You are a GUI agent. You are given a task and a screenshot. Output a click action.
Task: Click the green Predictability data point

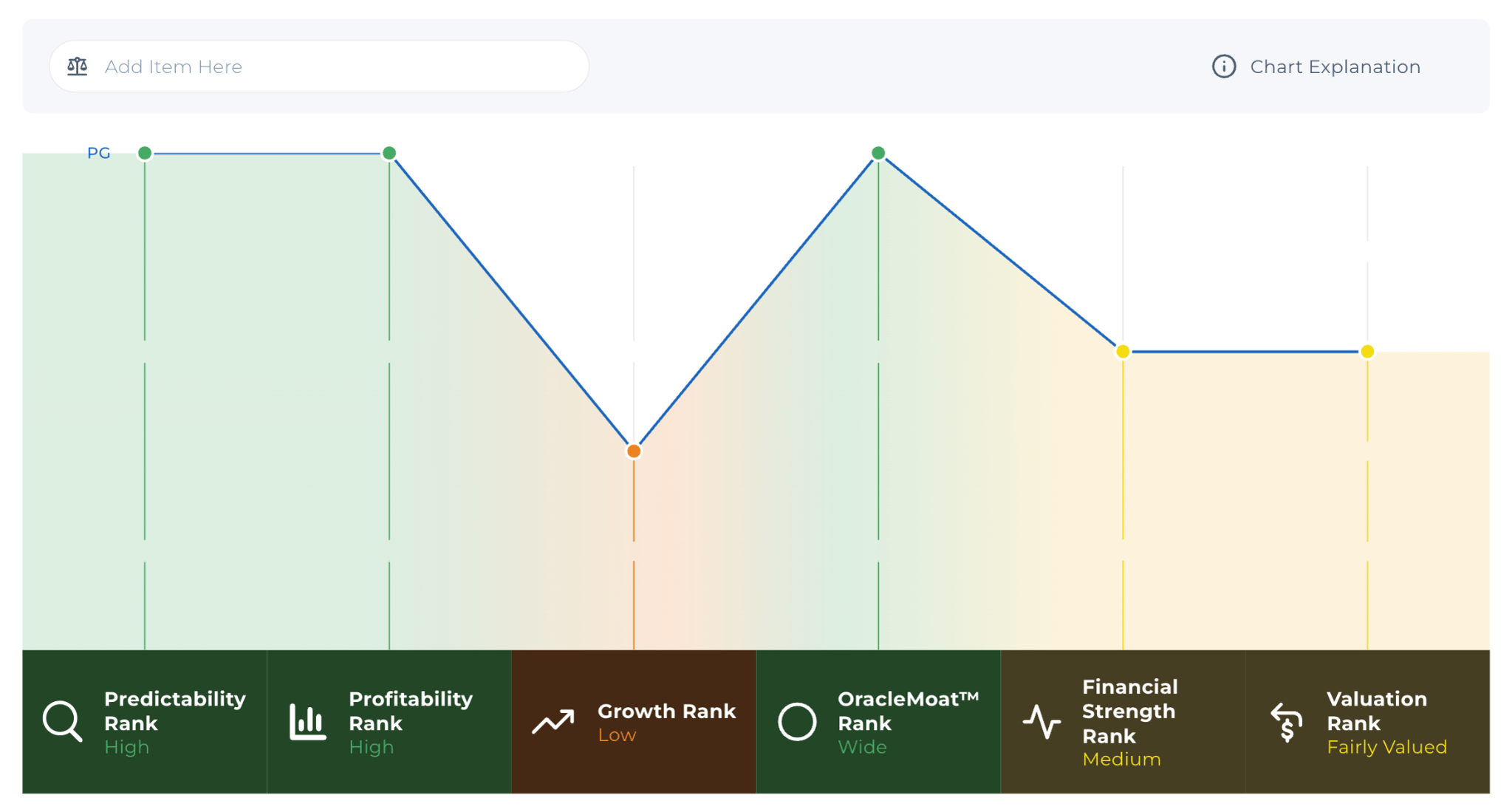click(x=145, y=153)
